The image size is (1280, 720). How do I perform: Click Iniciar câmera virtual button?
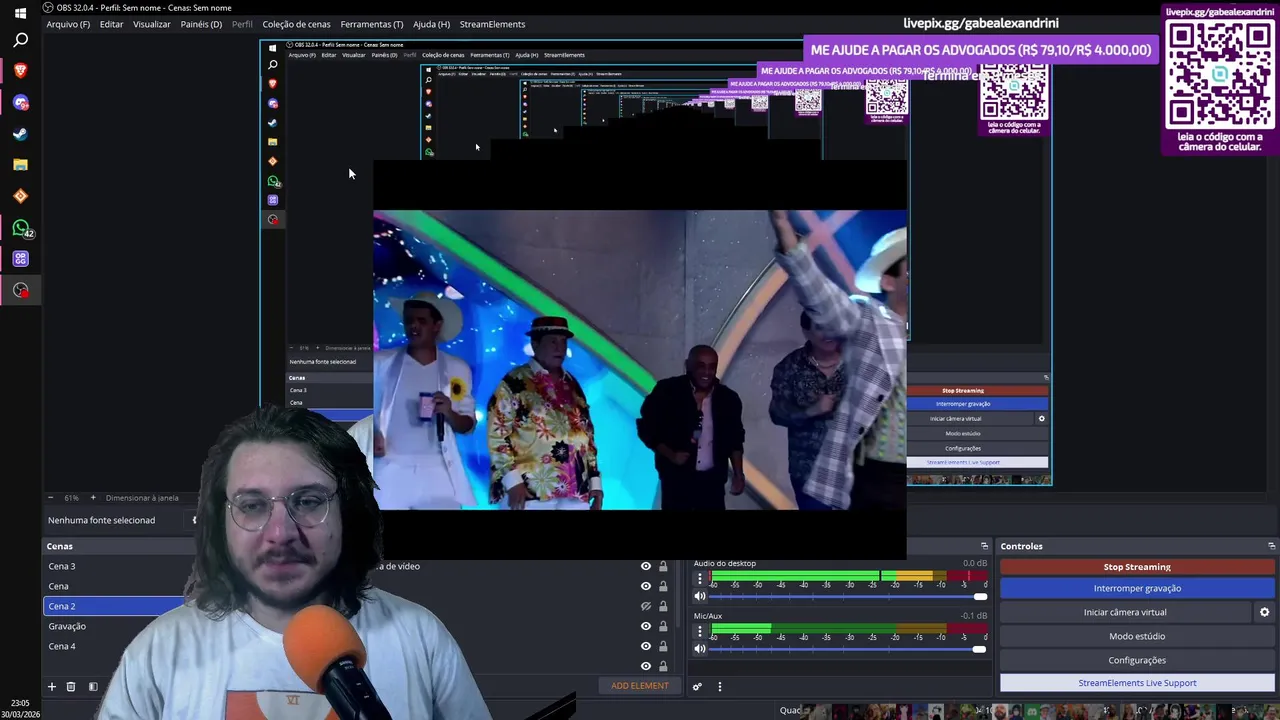point(1125,612)
